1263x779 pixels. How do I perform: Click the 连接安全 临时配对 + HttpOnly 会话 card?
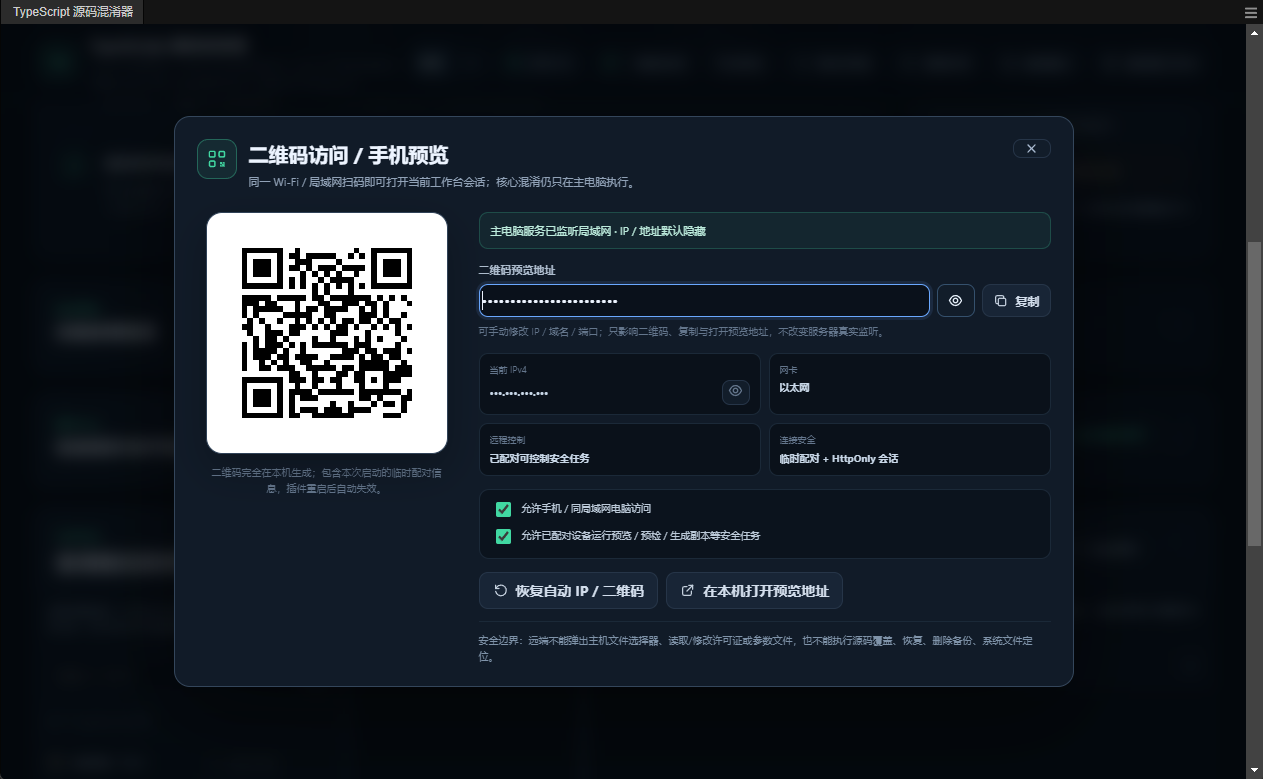pos(910,450)
